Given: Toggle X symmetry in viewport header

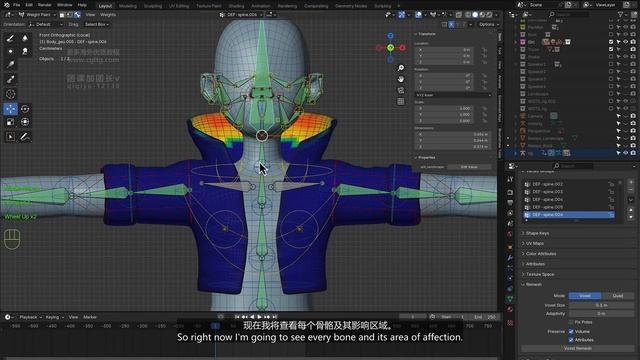Looking at the screenshot, I should 451,24.
